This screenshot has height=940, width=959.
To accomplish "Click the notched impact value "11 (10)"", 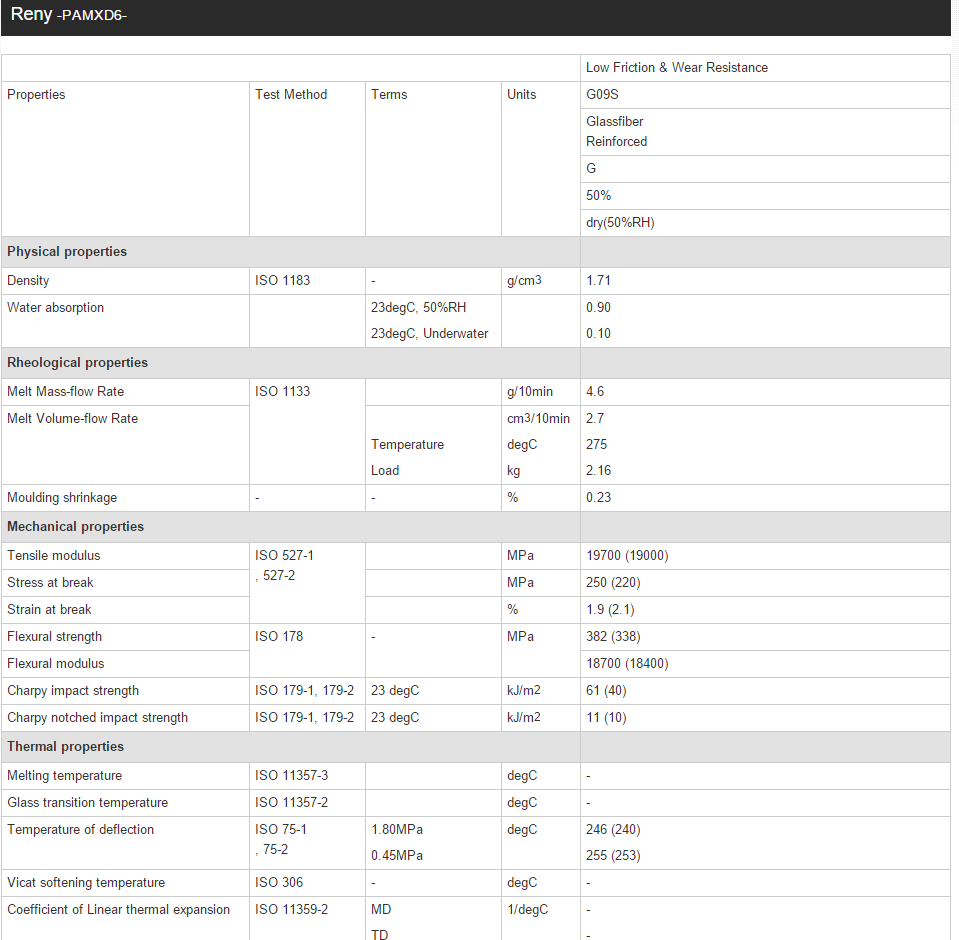I will point(606,717).
